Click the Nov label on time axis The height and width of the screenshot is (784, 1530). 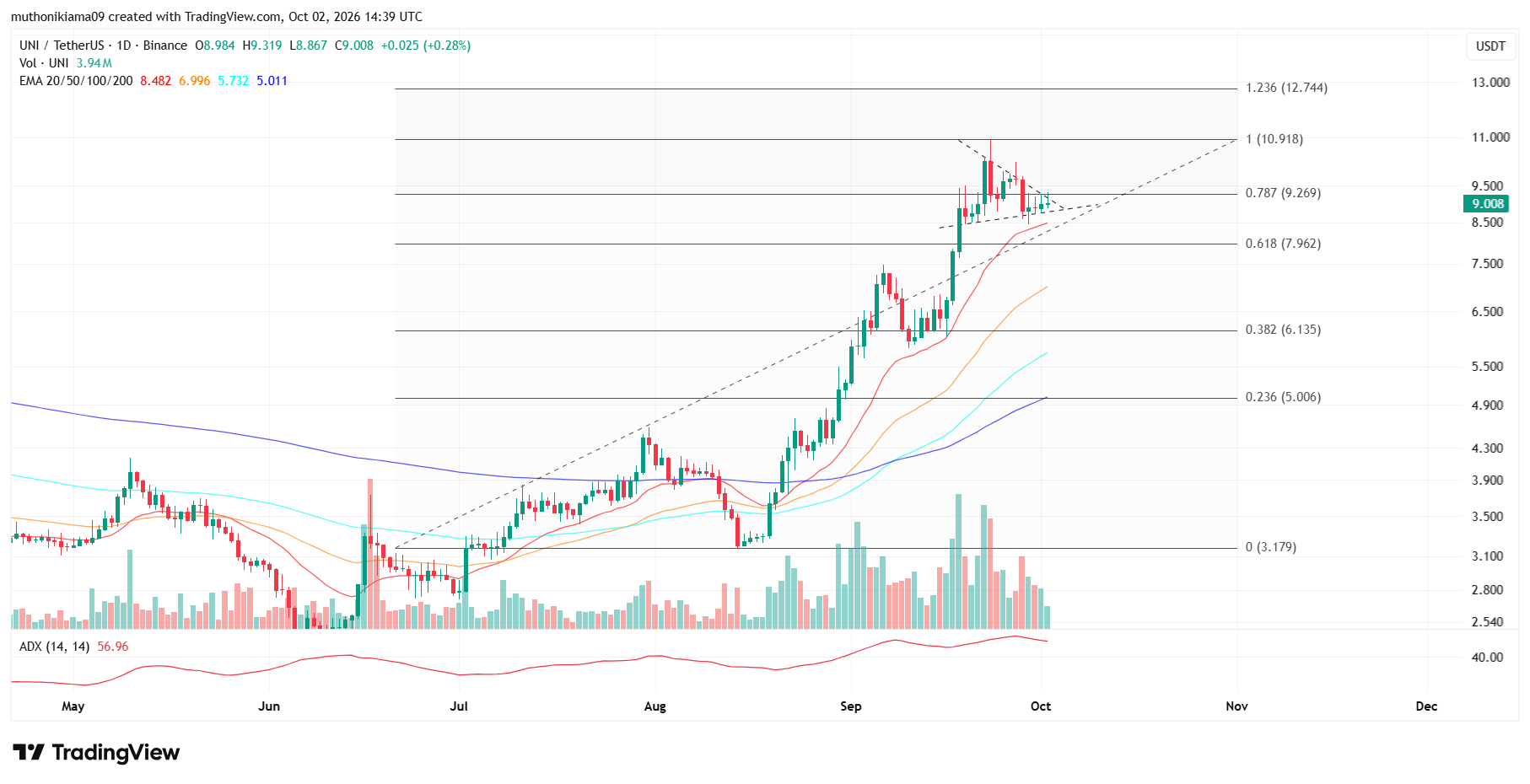pyautogui.click(x=1236, y=706)
